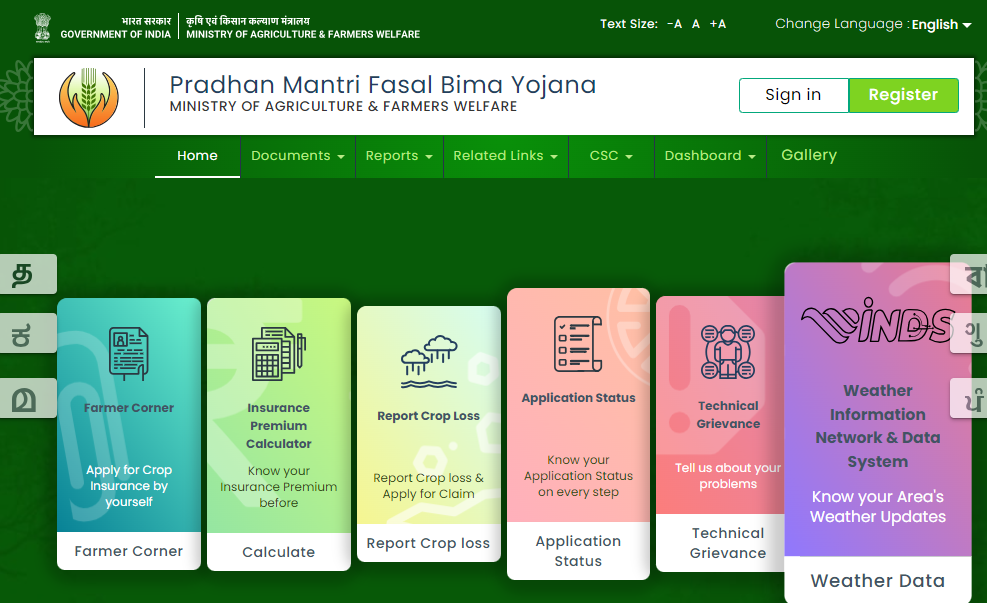This screenshot has width=987, height=603.
Task: Click 'Tell us about your problems' text
Action: tap(728, 476)
